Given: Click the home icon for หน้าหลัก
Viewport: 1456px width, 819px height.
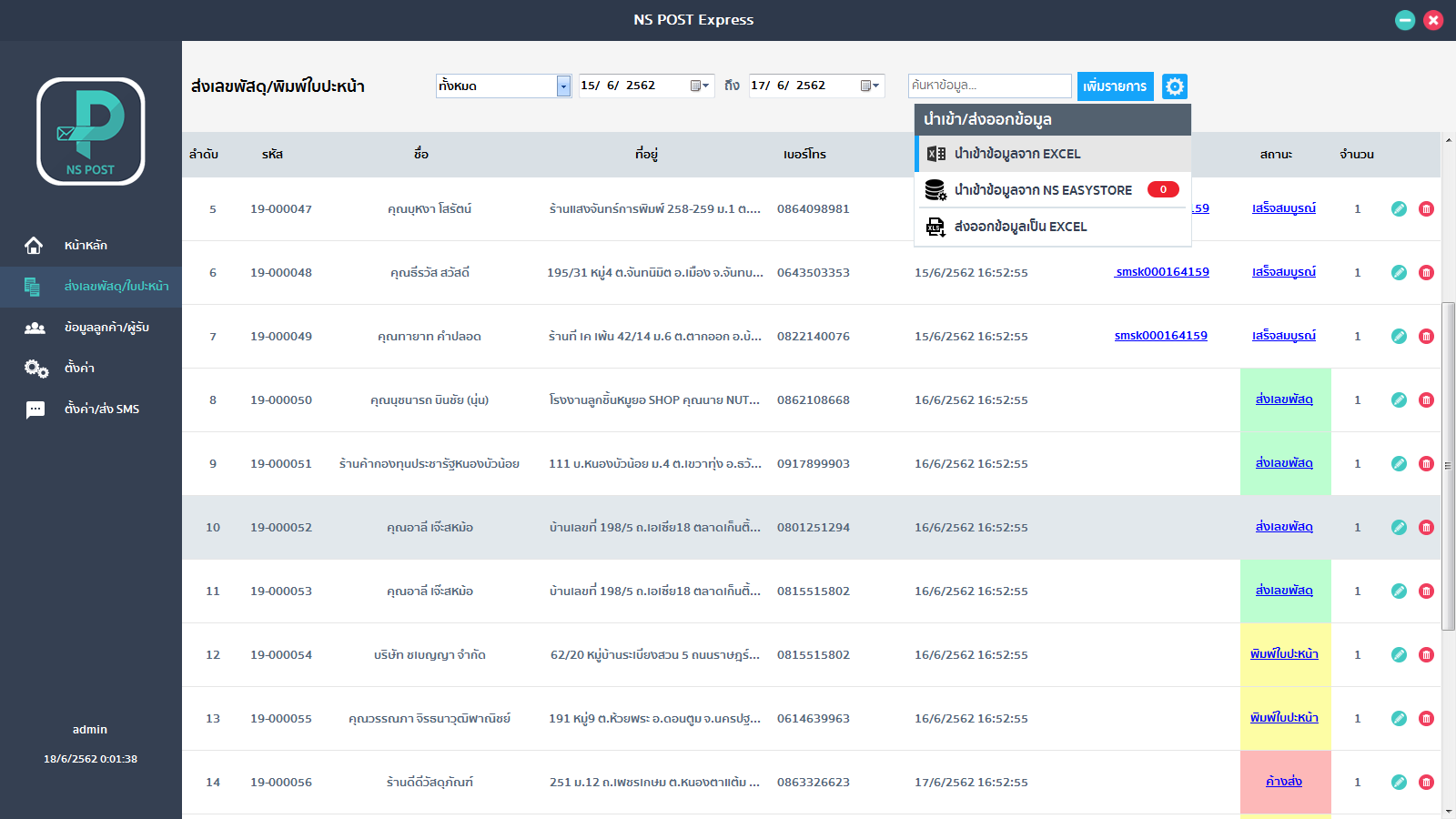Looking at the screenshot, I should (x=34, y=246).
